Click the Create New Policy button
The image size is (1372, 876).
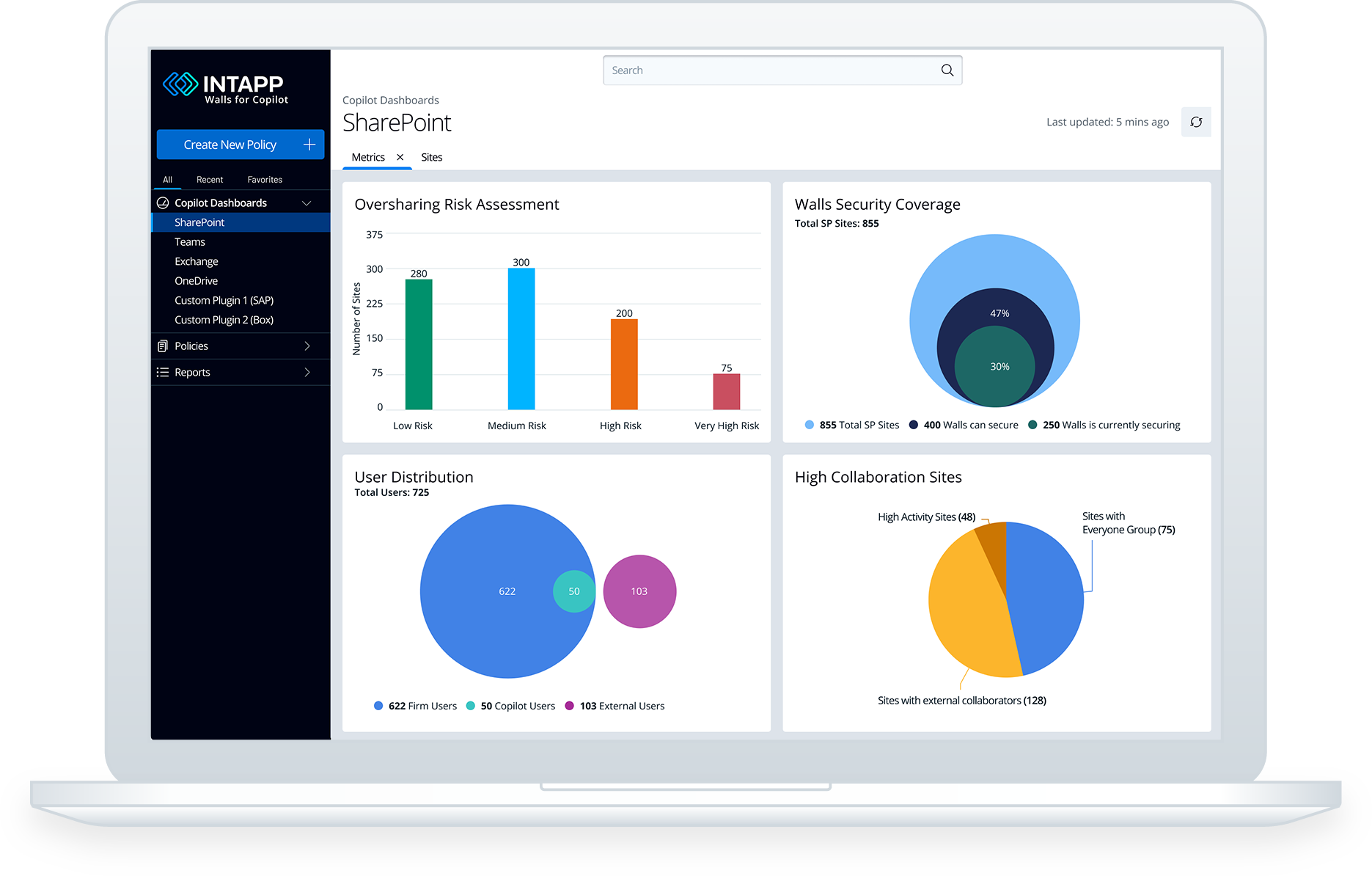click(241, 145)
